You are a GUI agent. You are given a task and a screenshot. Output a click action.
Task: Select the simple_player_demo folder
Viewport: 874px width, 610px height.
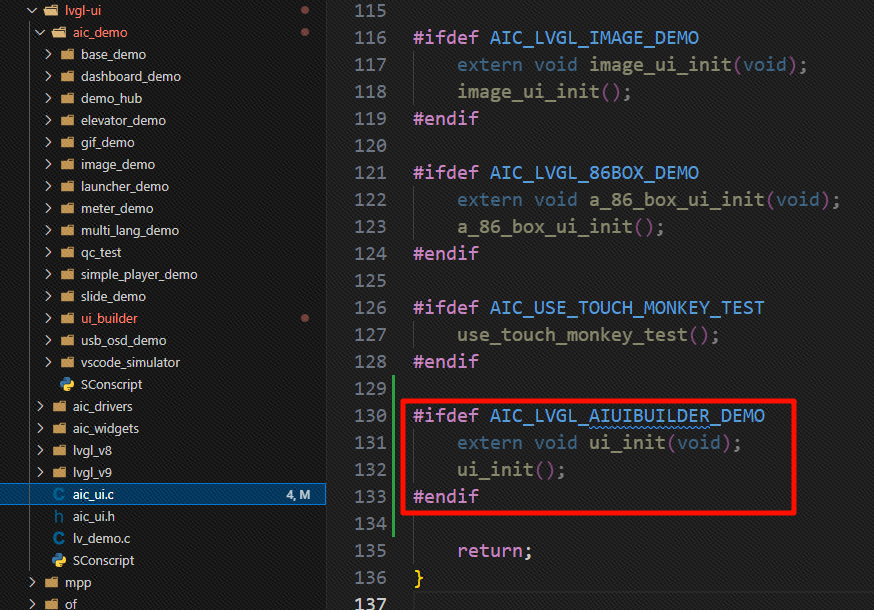[x=139, y=274]
